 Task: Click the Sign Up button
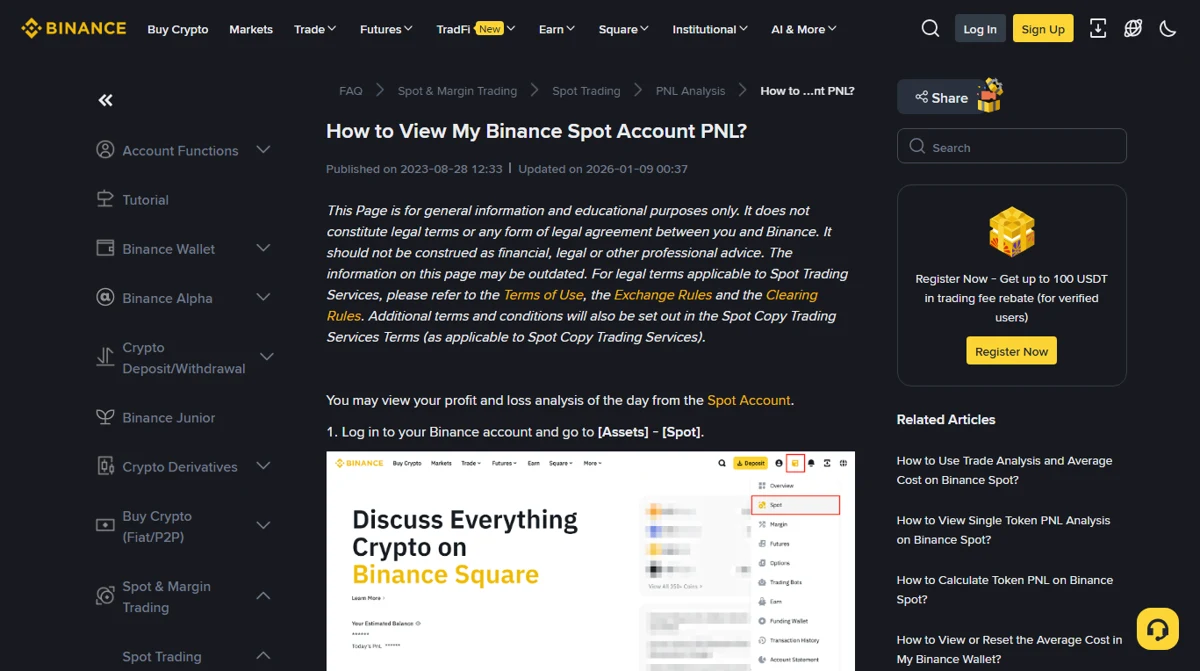coord(1043,28)
